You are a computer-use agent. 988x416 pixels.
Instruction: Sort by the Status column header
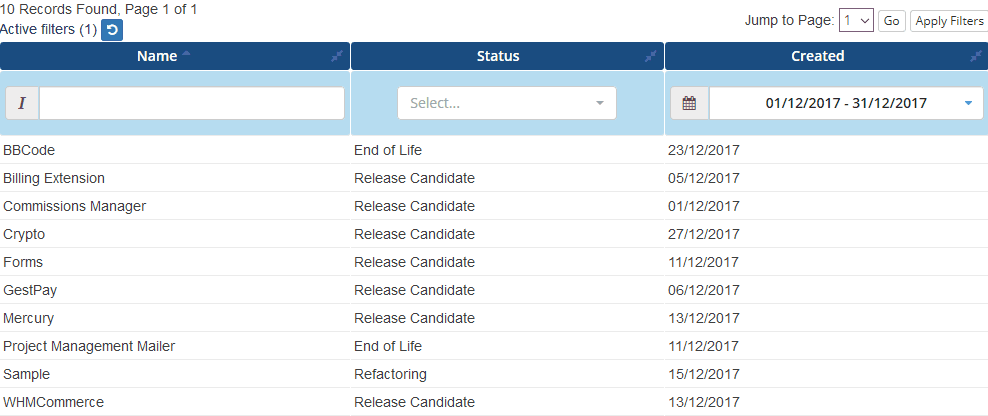(x=498, y=56)
